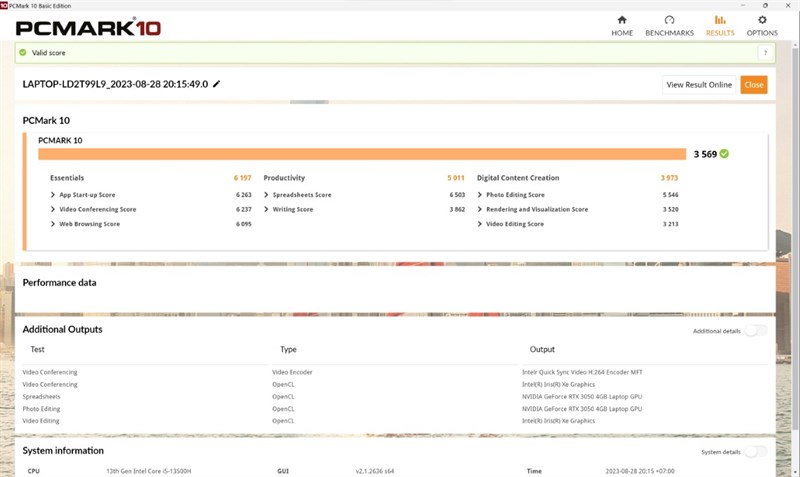The width and height of the screenshot is (800, 477).
Task: Enable the Additional details toggle
Action: pos(756,331)
